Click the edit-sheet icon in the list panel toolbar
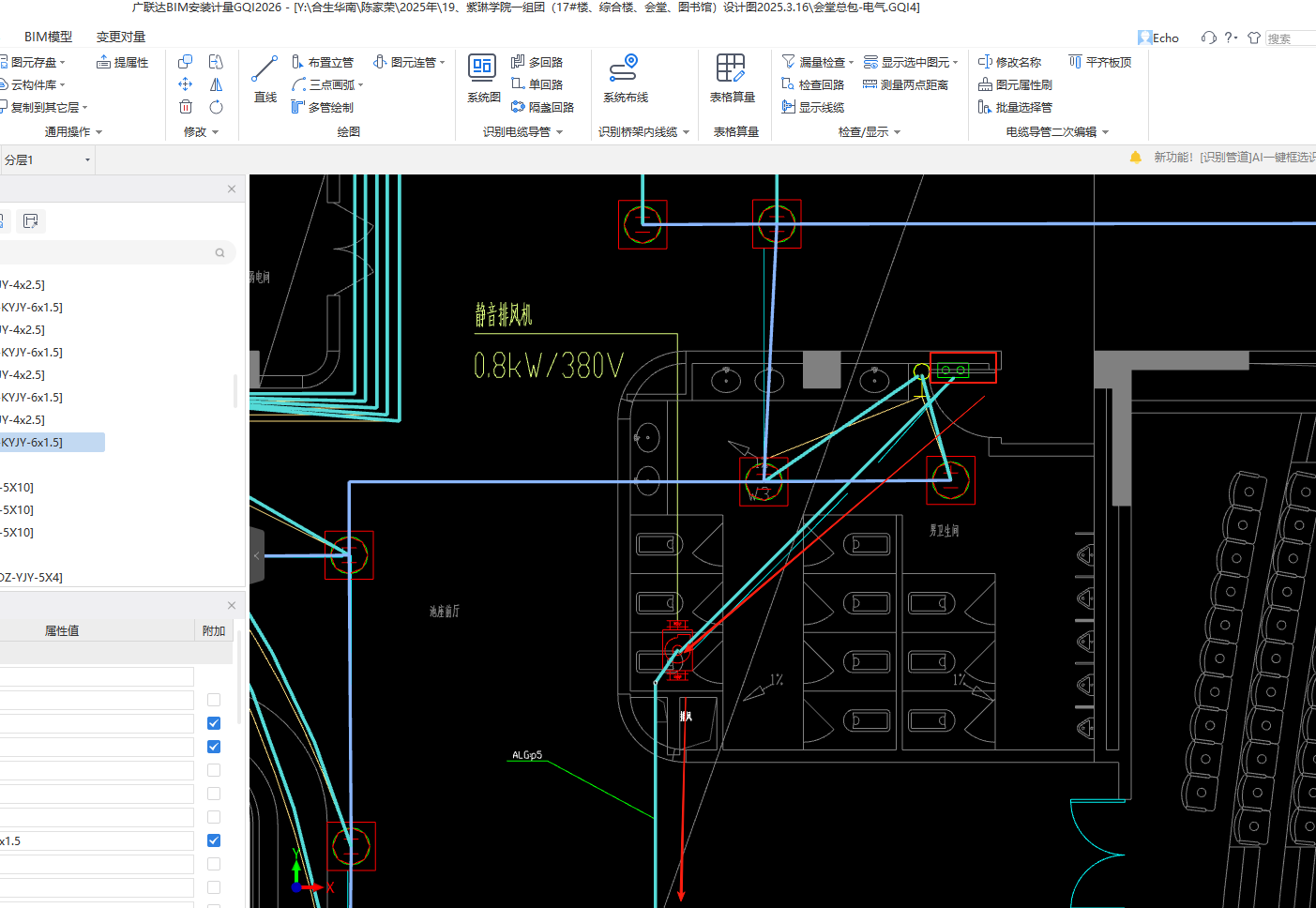The image size is (1316, 908). coord(31,220)
